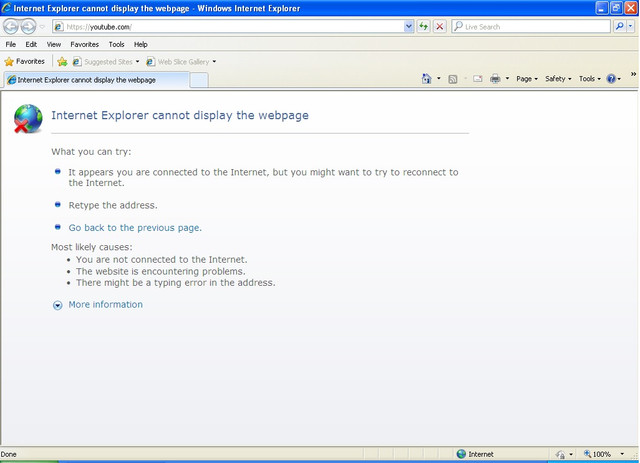Click the Protected Mode icon in status bar
Screen dimensions: 640x463
[x=560, y=454]
